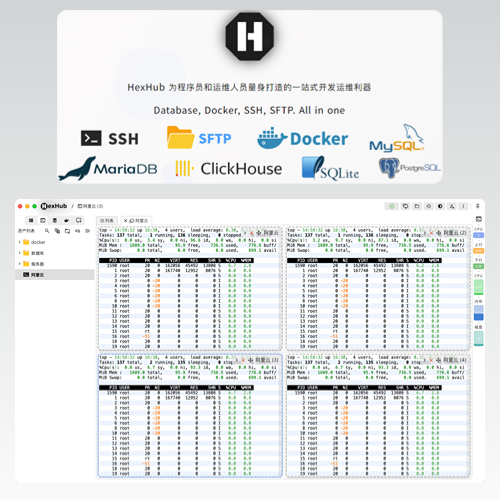Viewport: 500px width, 500px height.
Task: Search assets with the magnifier icon
Action: coord(47,231)
